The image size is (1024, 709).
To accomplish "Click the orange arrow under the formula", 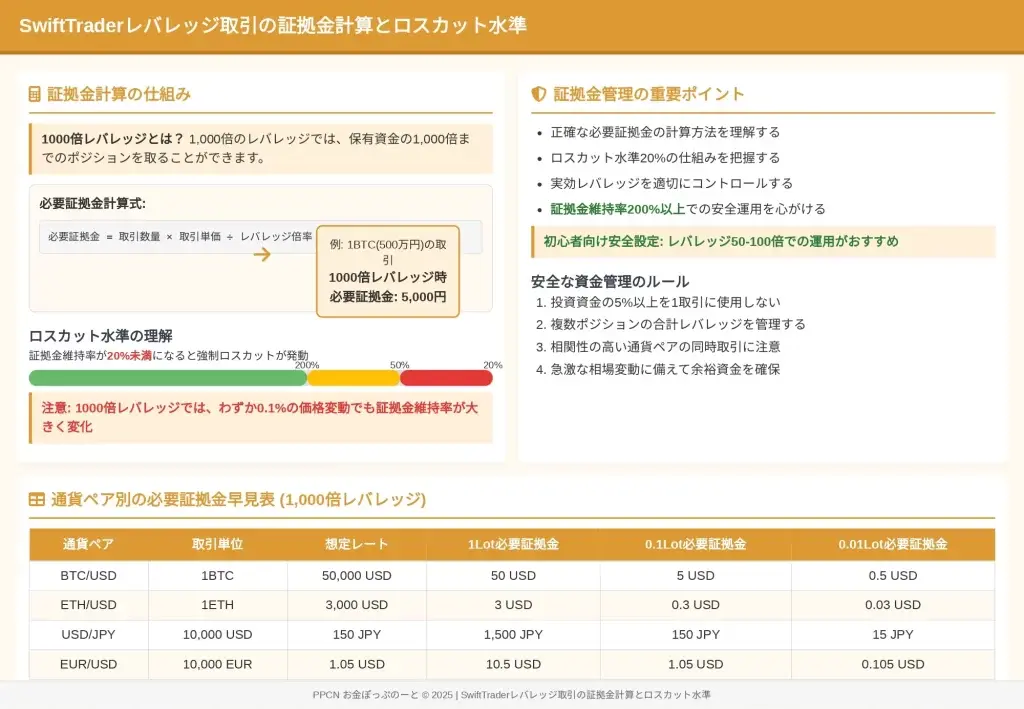I will (x=262, y=255).
